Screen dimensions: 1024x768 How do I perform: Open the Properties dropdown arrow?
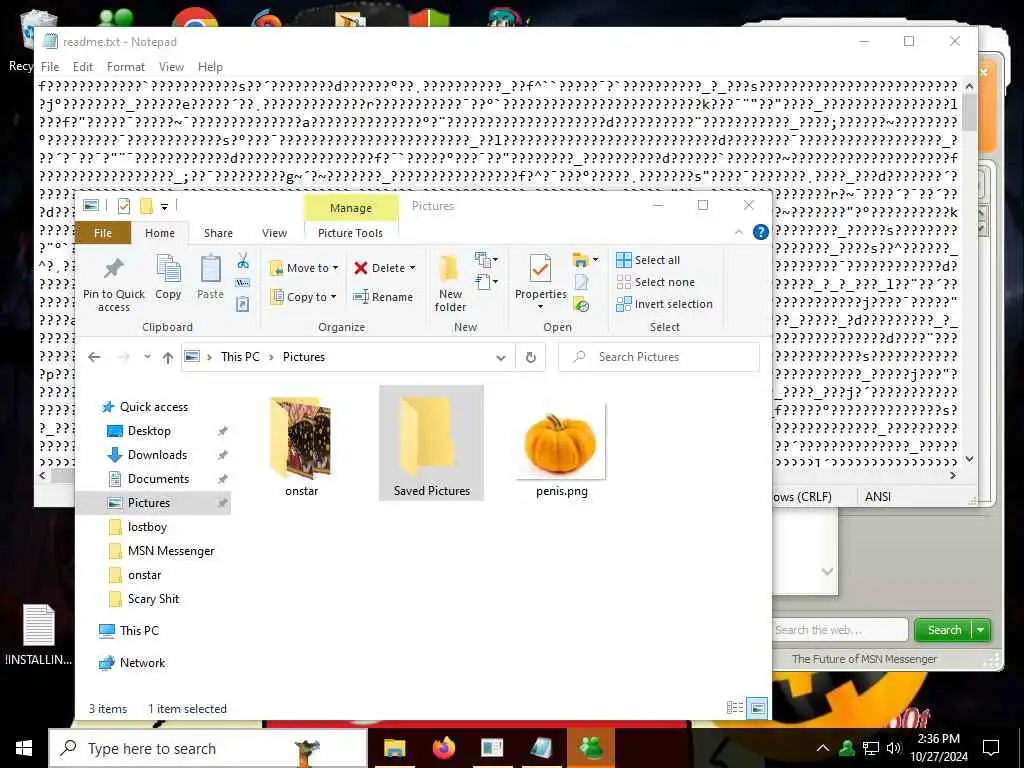(540, 307)
